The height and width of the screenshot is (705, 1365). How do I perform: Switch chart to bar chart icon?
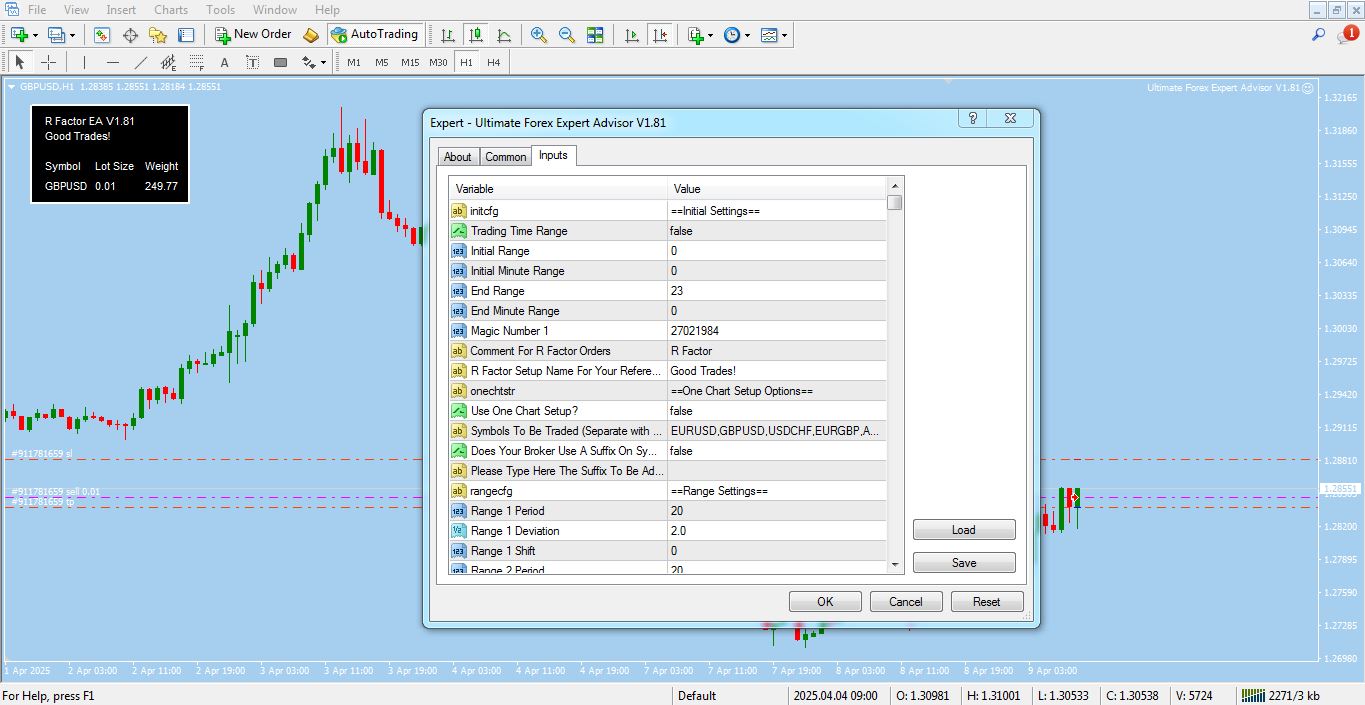tap(448, 34)
